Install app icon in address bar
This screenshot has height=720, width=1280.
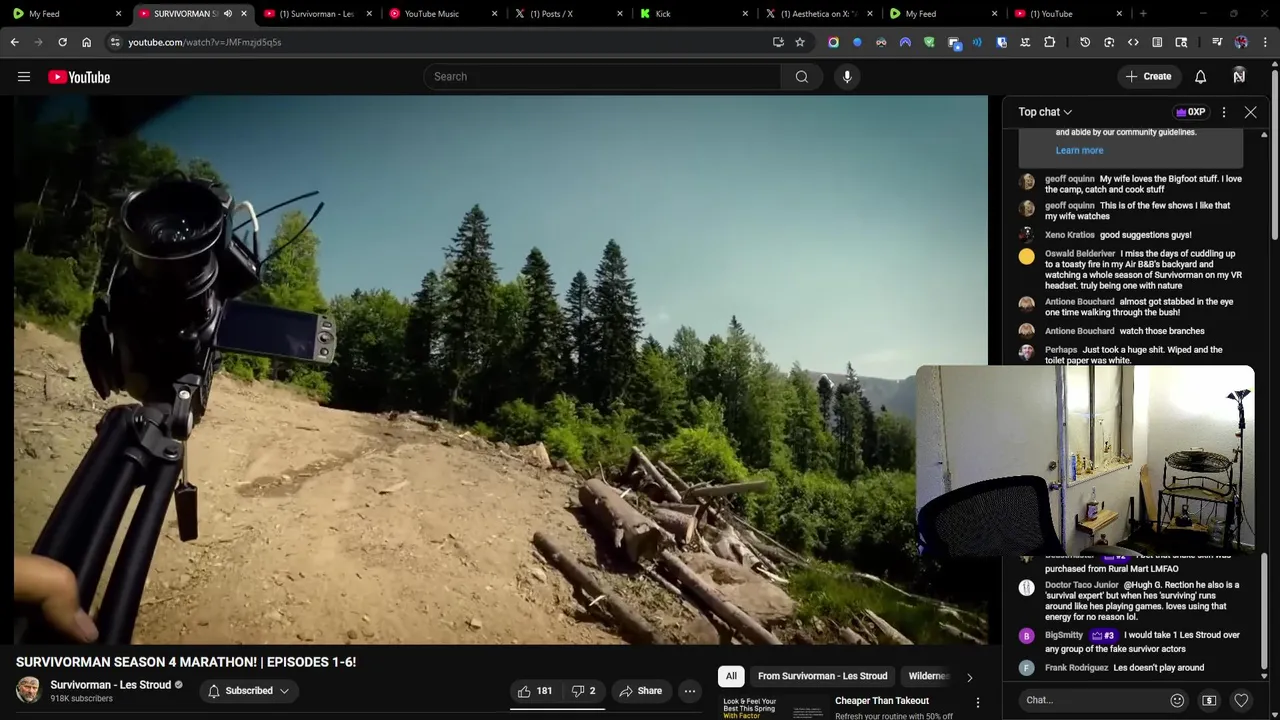[x=778, y=42]
